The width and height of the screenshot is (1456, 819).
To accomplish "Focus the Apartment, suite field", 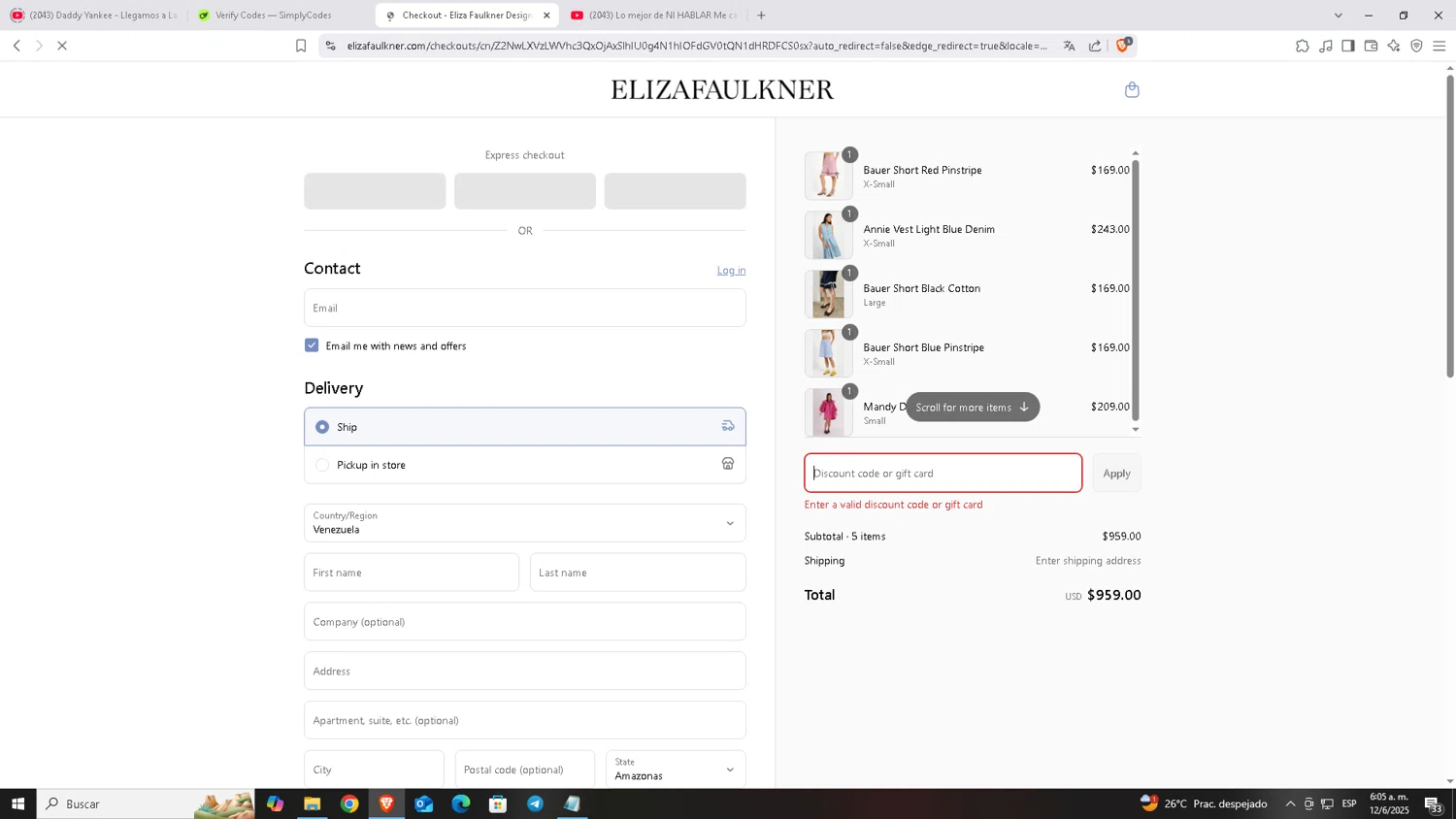I will pyautogui.click(x=524, y=721).
